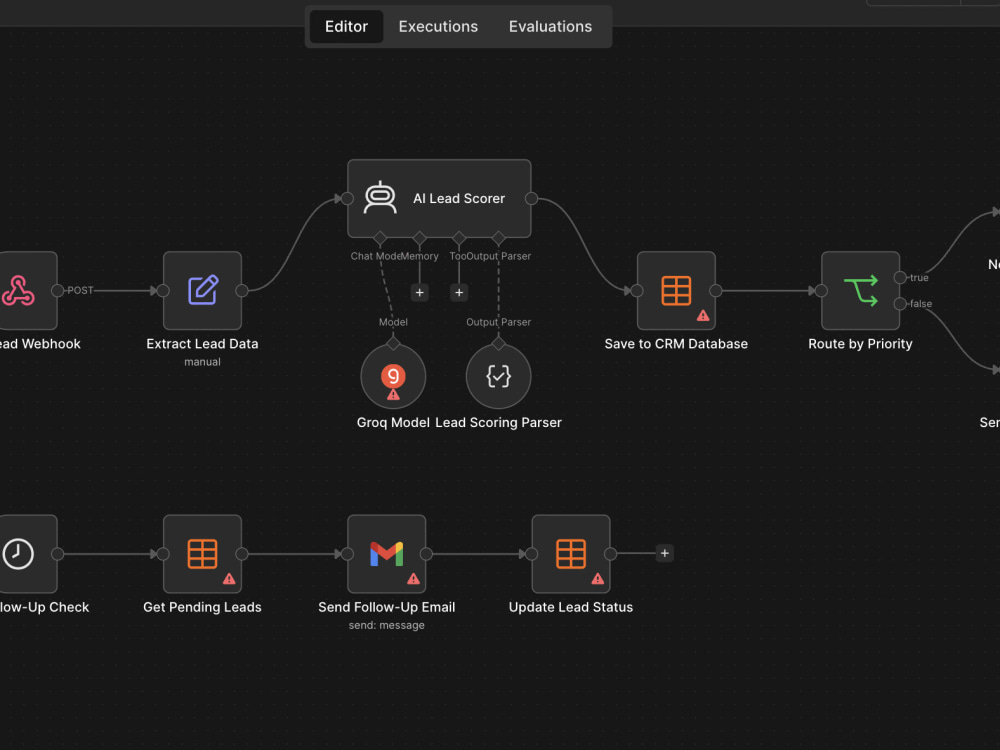The image size is (1000, 750).
Task: Click the 'Update Lead Status' label
Action: click(571, 607)
